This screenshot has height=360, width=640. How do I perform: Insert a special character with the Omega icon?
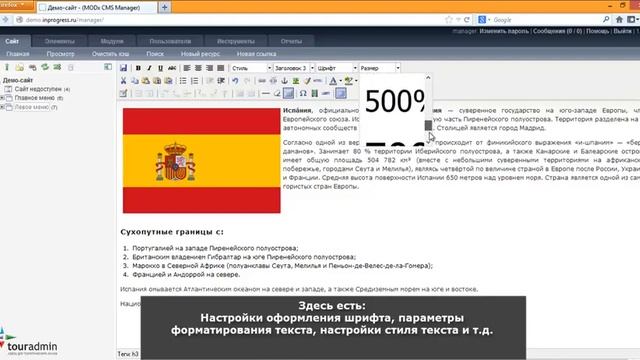click(x=303, y=93)
